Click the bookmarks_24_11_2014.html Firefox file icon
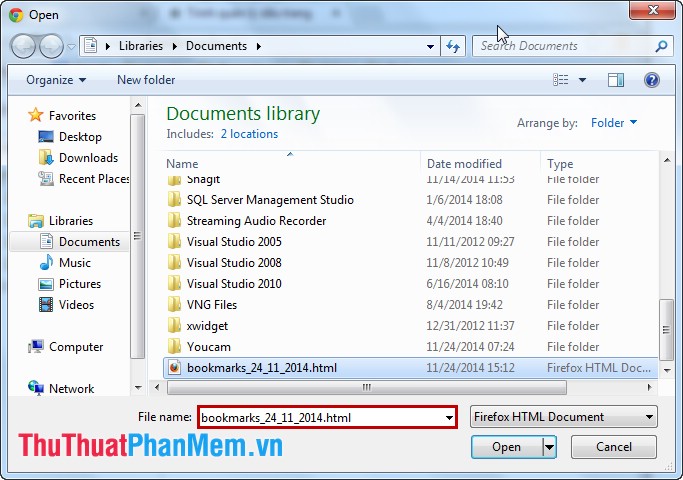 (x=174, y=368)
